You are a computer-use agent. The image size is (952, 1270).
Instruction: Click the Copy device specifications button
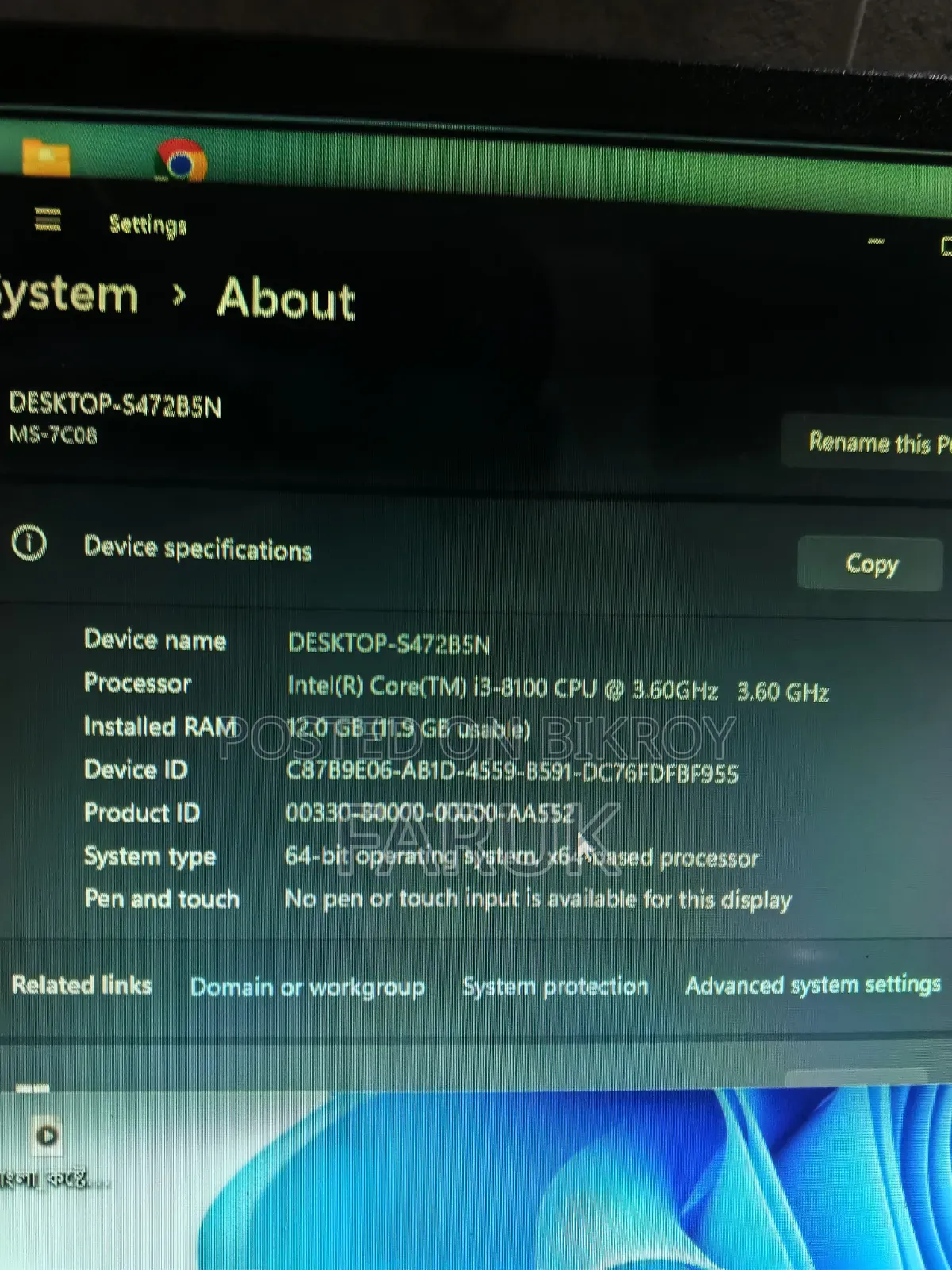[x=870, y=564]
